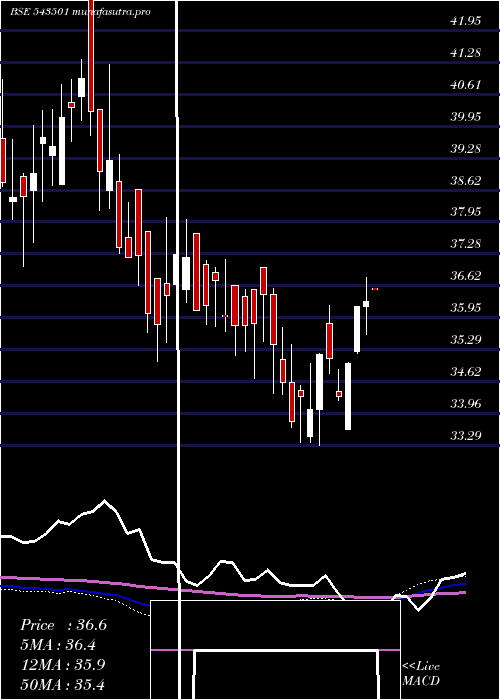Click the 37.28 price axis label
Viewport: 500px width, 700px height.
(466, 244)
